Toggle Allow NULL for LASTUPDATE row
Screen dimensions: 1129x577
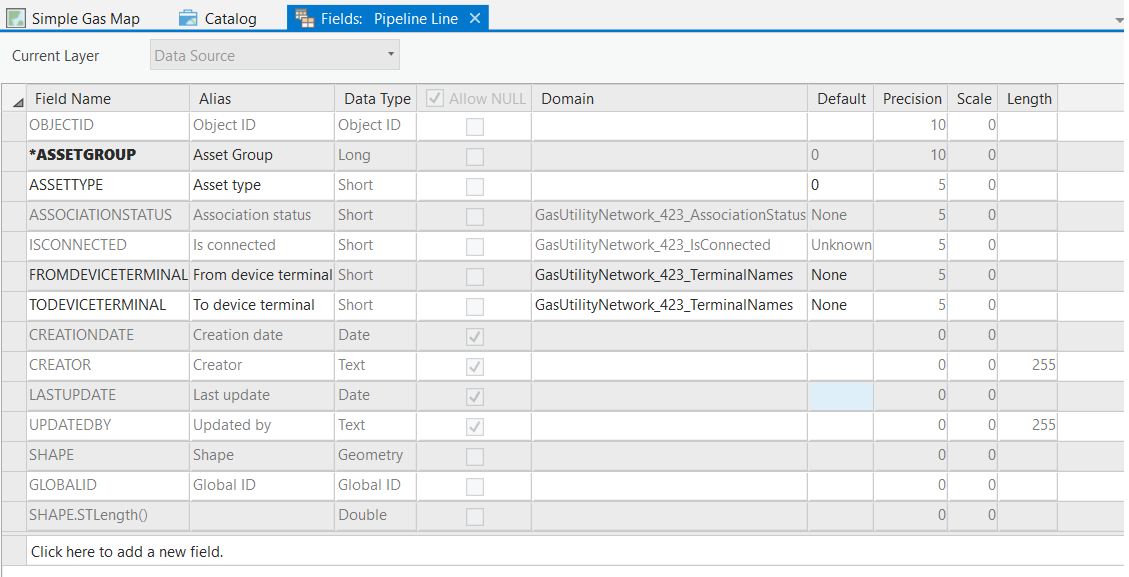pyautogui.click(x=474, y=397)
